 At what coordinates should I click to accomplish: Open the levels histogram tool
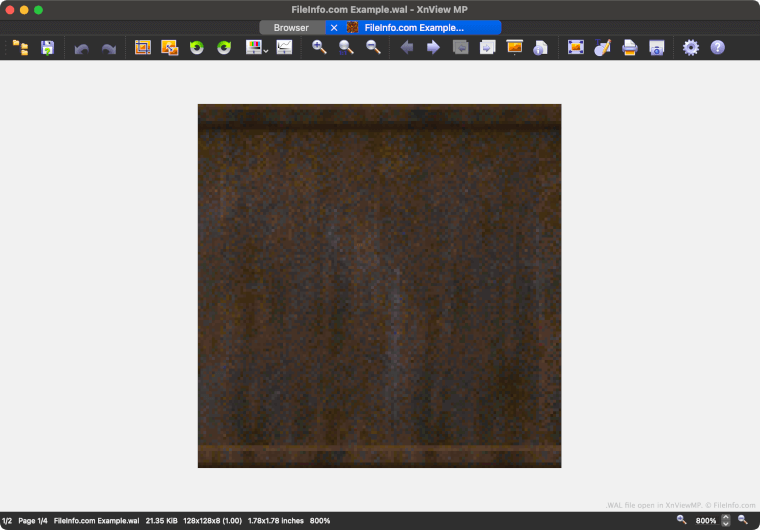285,47
